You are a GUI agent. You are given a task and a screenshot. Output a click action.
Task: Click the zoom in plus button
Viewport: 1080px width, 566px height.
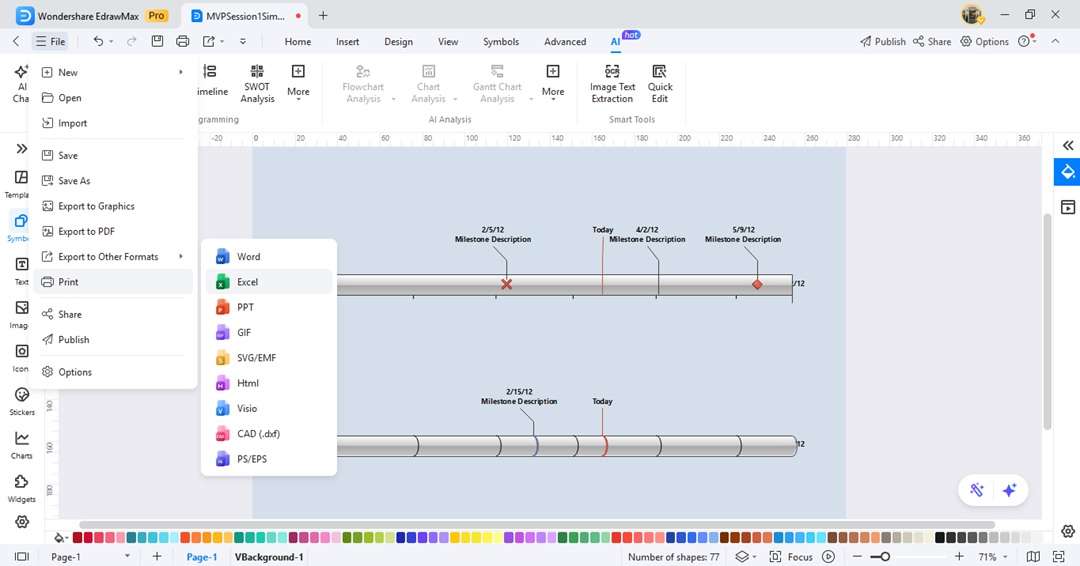coord(959,556)
